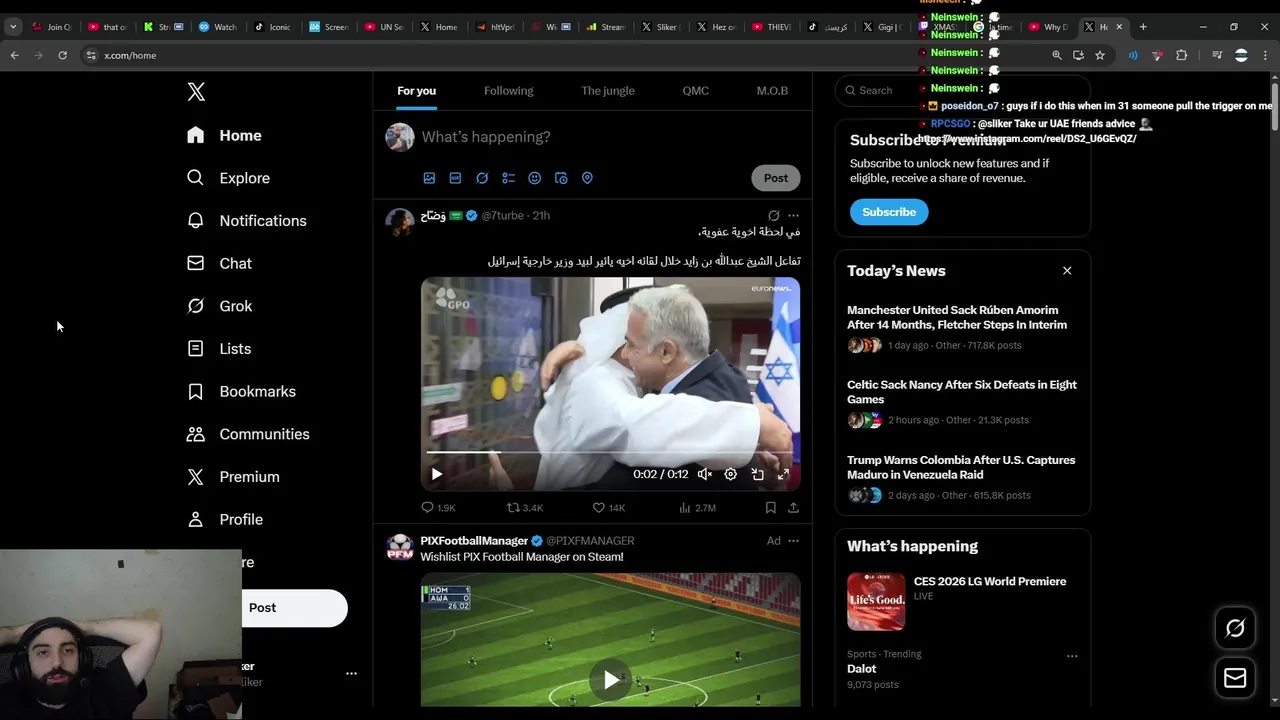Open account menu dots near Post button

[351, 674]
